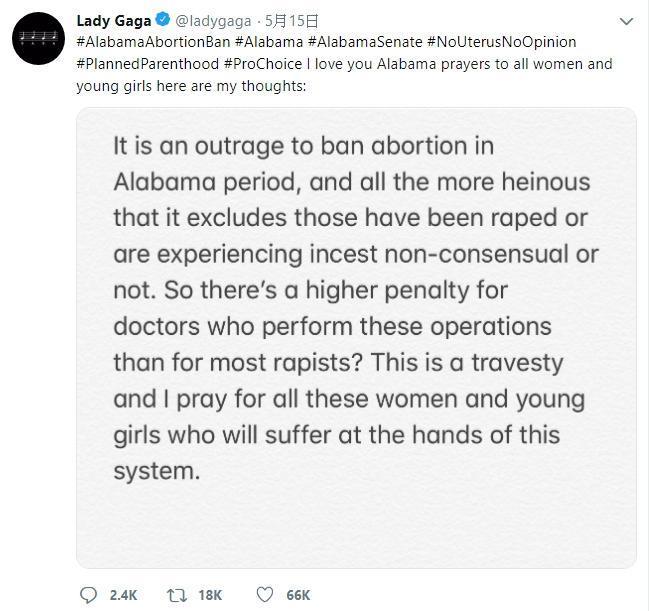This screenshot has width=649, height=611.
Task: Click the blue verified badge
Action: pyautogui.click(x=161, y=21)
